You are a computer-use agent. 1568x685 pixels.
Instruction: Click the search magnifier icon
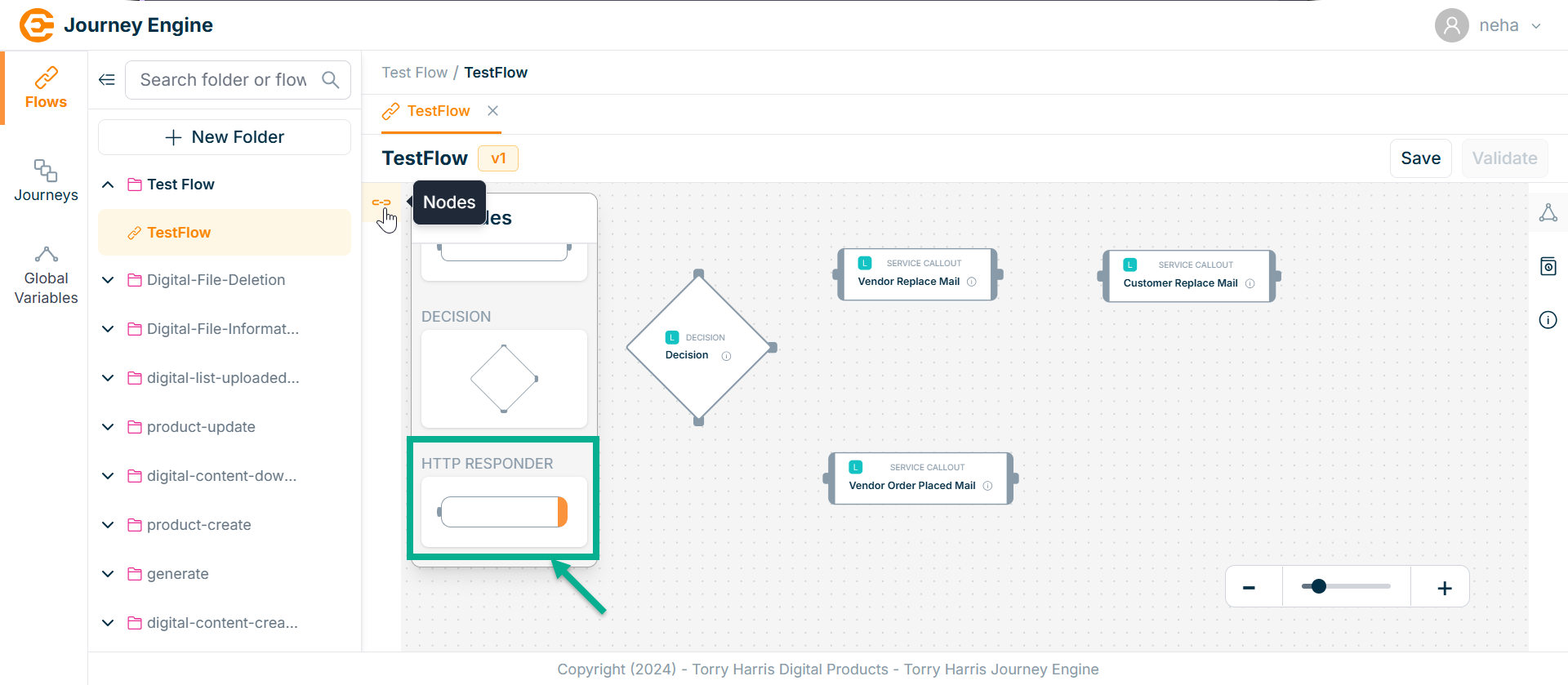331,80
